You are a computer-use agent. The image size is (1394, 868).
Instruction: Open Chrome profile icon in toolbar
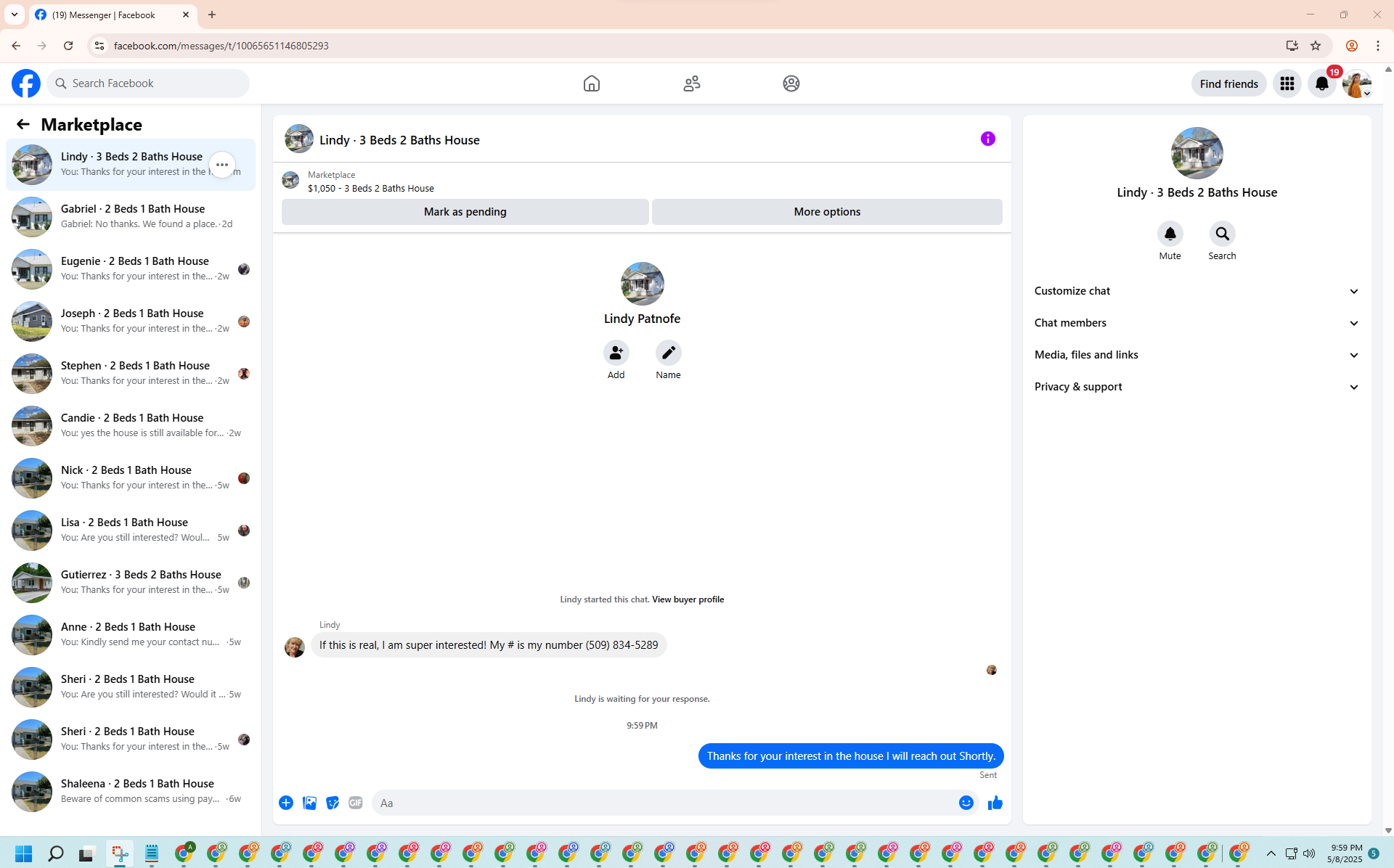[x=1352, y=46]
